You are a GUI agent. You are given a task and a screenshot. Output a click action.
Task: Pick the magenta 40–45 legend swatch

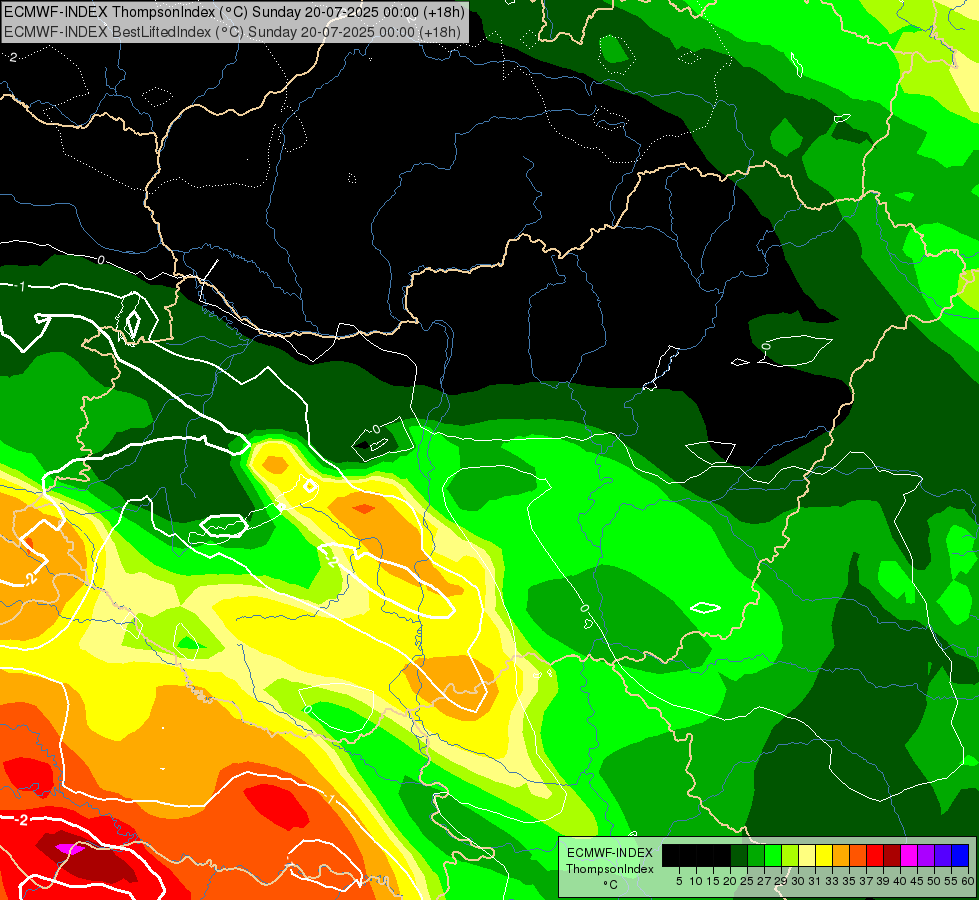(909, 856)
